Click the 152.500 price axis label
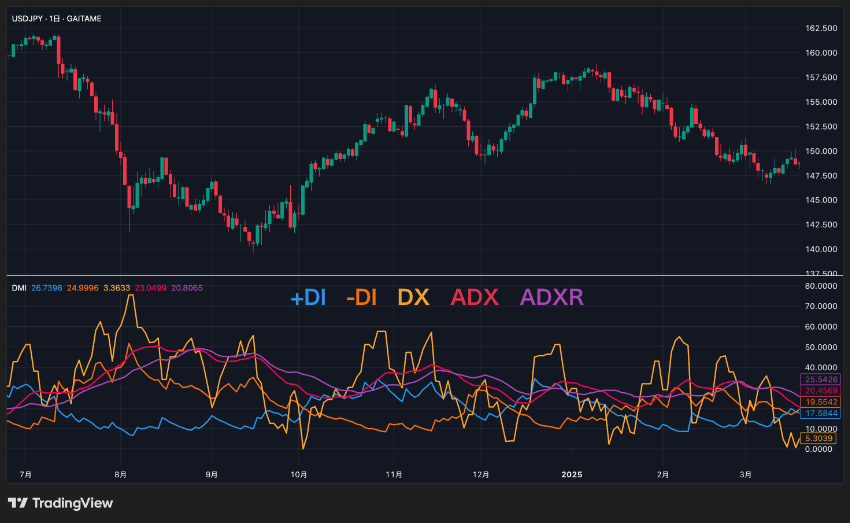Viewport: 850px width, 523px height. click(821, 126)
